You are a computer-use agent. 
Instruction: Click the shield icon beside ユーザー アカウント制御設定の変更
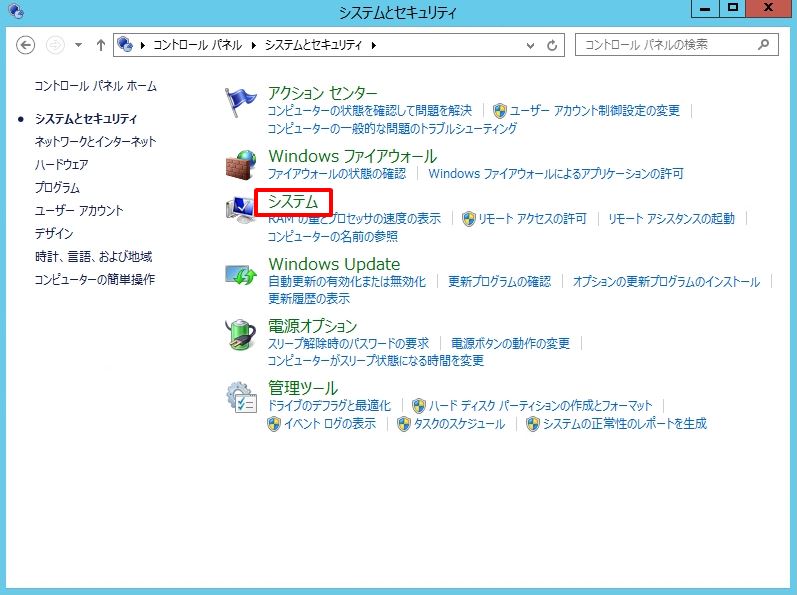tap(500, 110)
